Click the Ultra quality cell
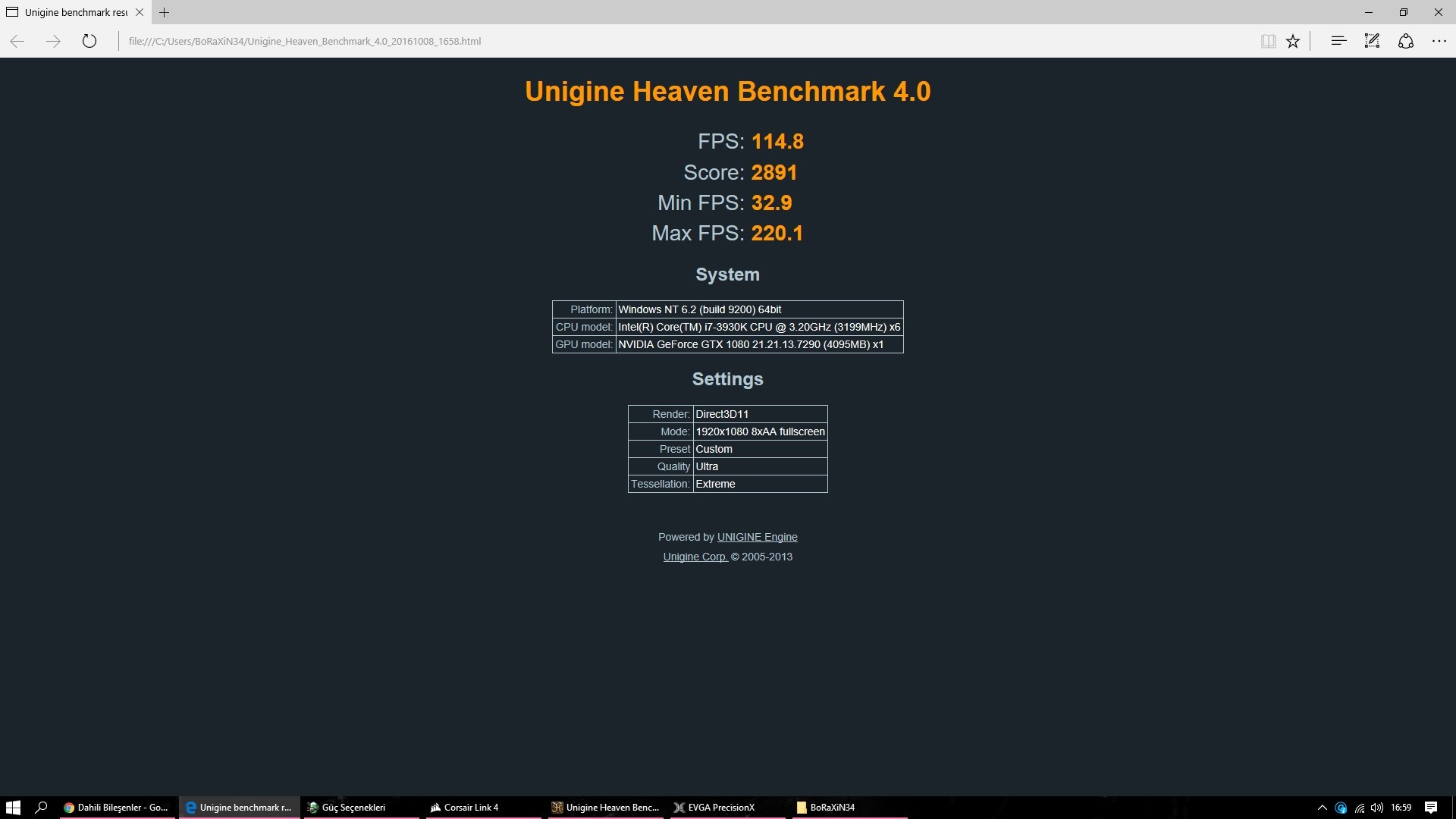 click(760, 466)
